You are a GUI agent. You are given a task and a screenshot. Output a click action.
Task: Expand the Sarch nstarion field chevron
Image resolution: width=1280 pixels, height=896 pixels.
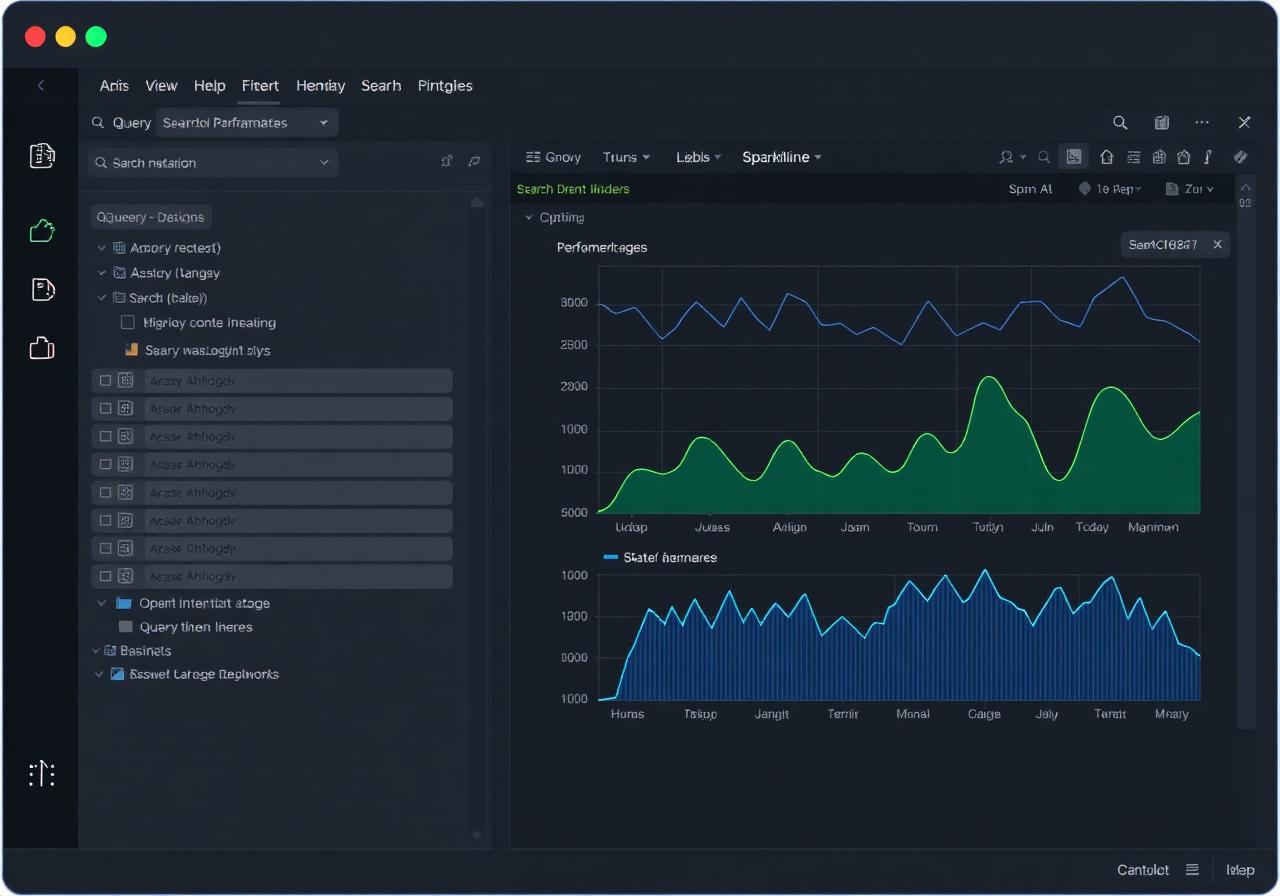pos(324,163)
